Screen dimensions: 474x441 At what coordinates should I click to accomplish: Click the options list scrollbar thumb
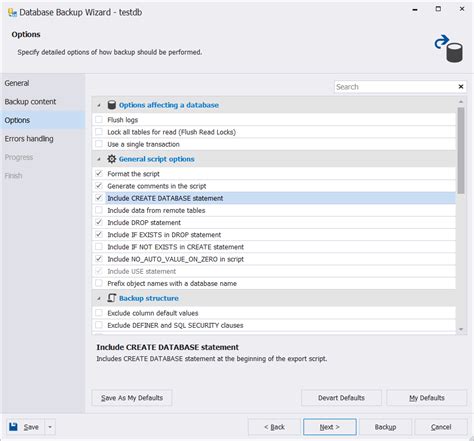(x=461, y=150)
